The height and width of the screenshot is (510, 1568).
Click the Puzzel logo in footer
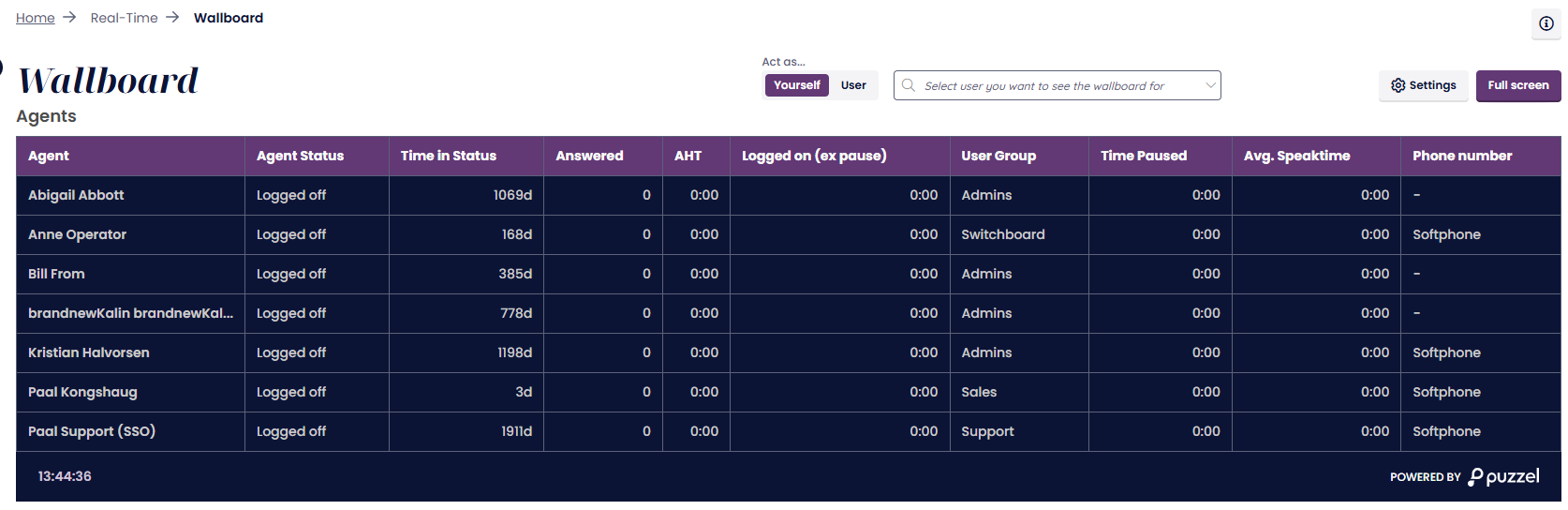click(x=1503, y=476)
